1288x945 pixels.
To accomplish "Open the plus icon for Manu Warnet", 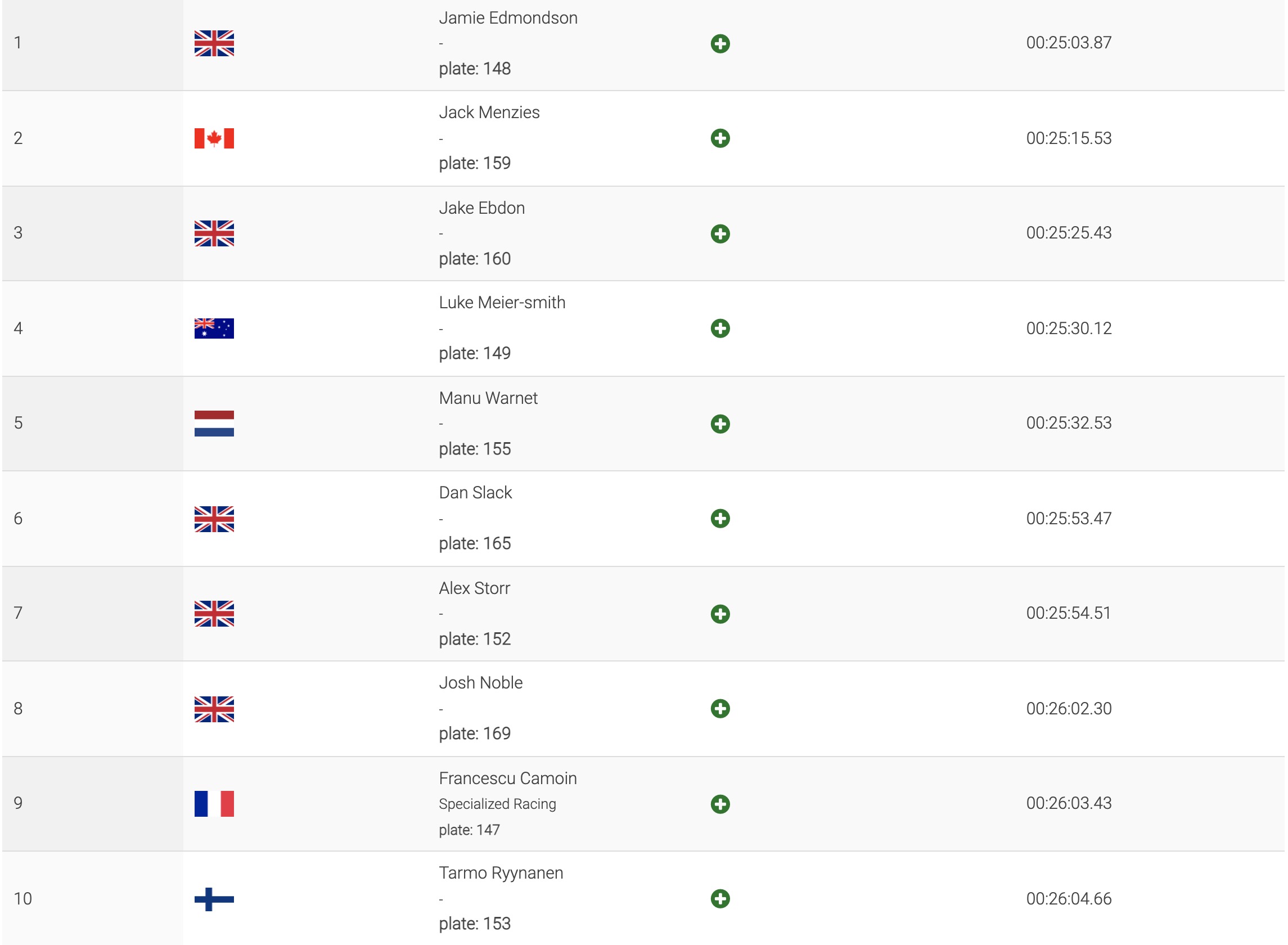I will coord(720,424).
